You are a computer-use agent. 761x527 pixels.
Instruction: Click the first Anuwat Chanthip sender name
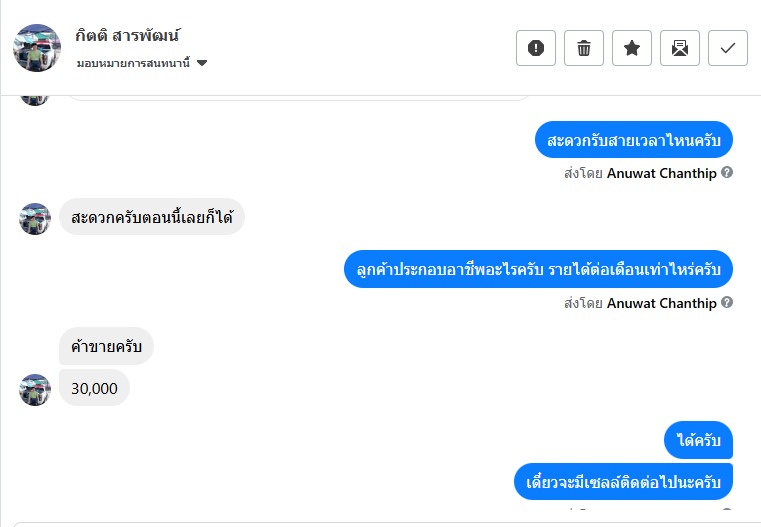pyautogui.click(x=661, y=172)
